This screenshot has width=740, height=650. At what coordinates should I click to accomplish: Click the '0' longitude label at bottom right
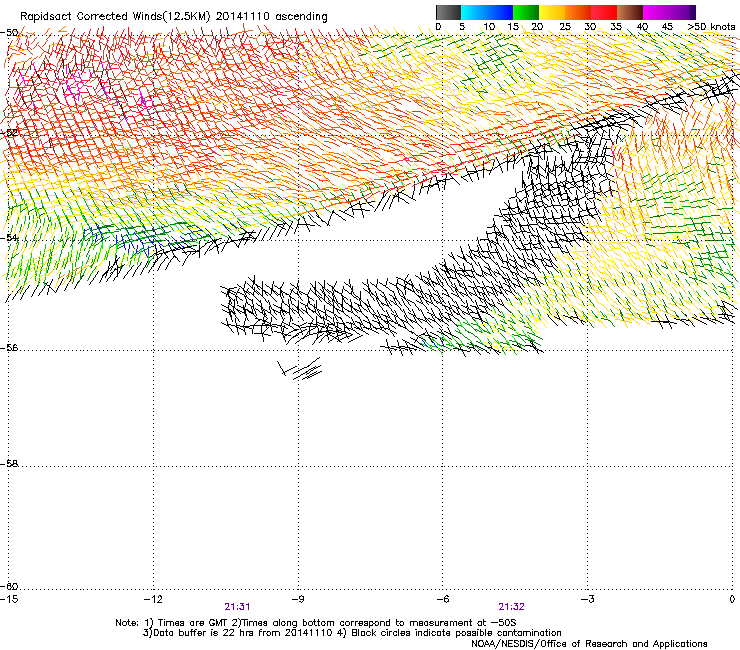732,599
